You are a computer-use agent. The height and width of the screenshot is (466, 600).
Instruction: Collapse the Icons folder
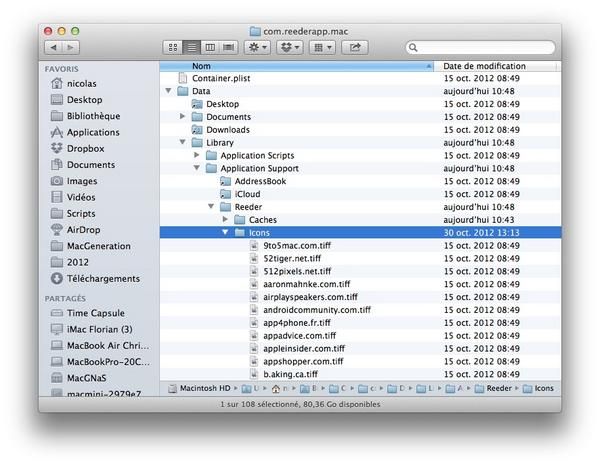[226, 232]
